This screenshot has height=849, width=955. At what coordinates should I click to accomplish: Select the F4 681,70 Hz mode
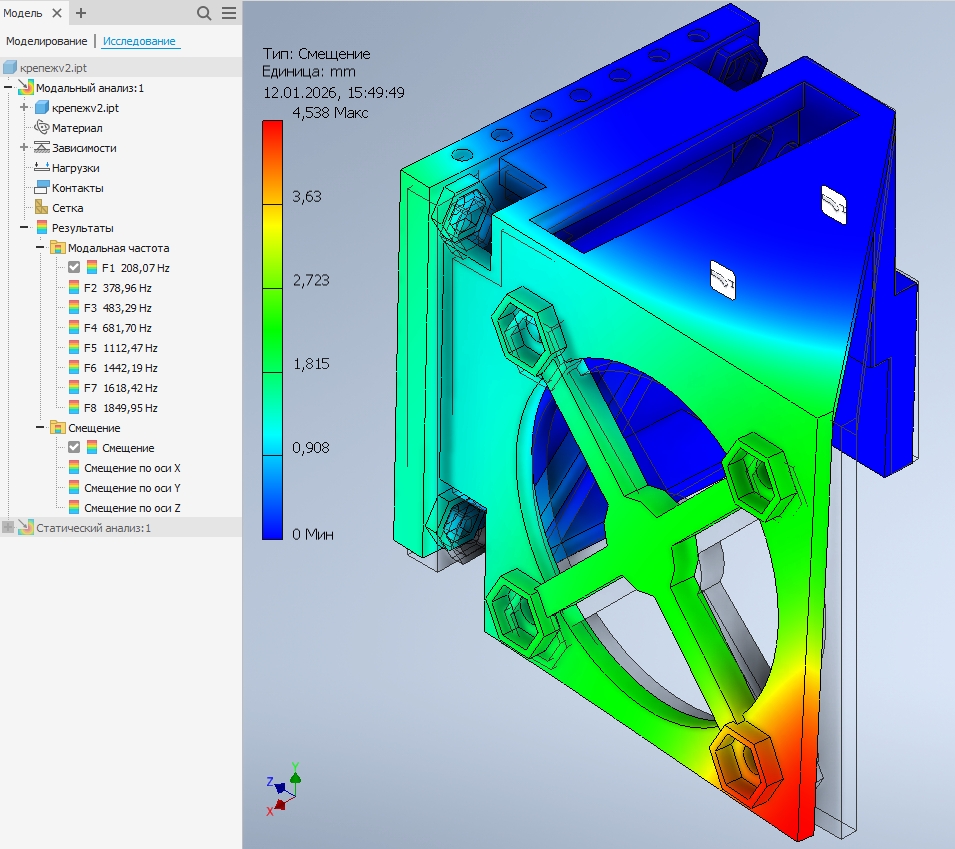tap(118, 328)
